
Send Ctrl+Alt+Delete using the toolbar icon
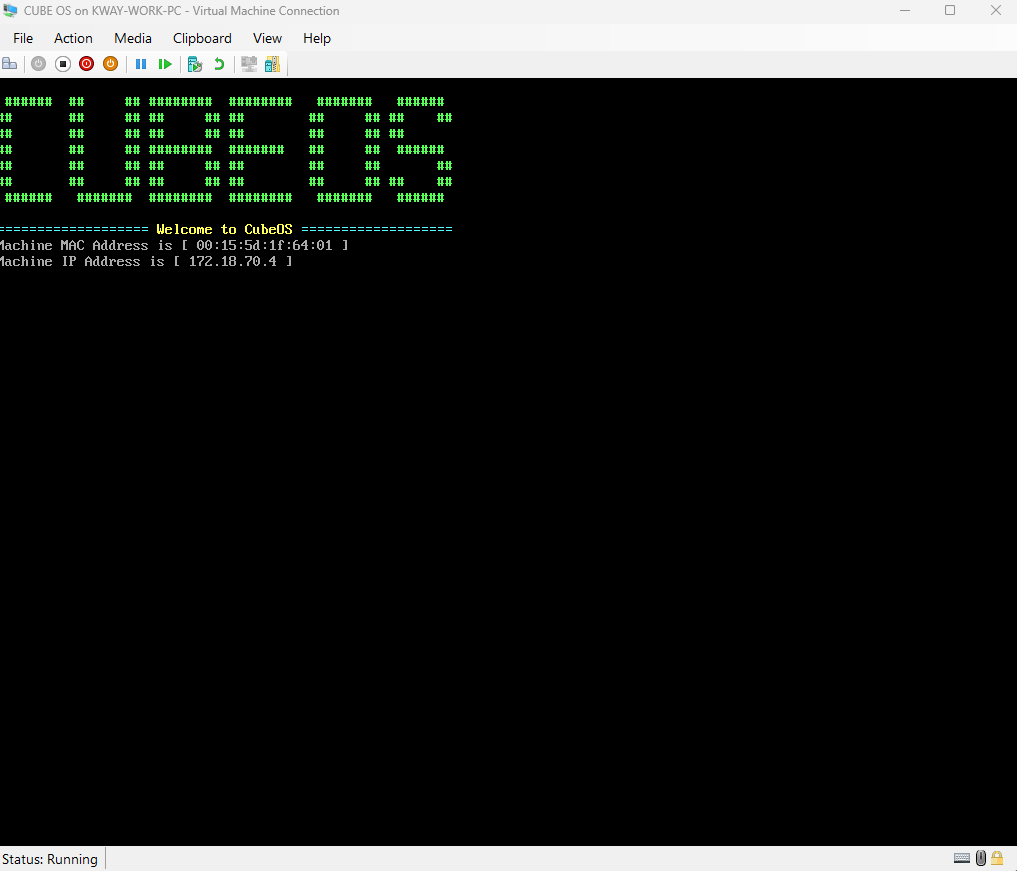9,64
